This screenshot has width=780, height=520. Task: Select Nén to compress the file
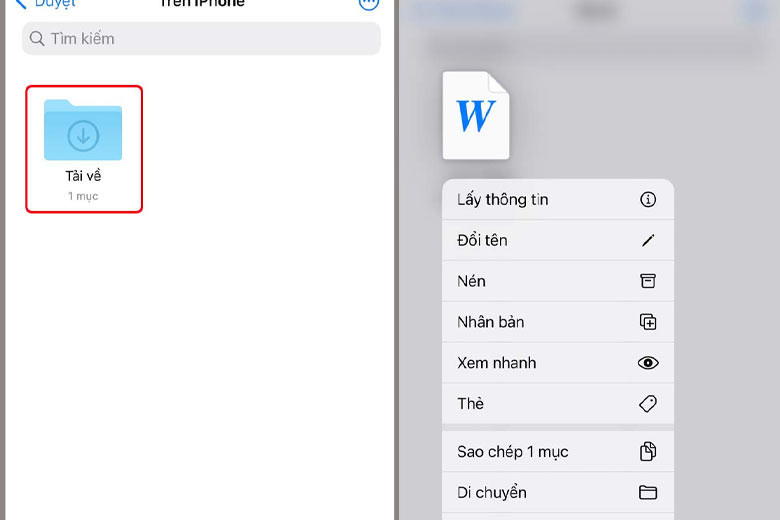pos(558,281)
